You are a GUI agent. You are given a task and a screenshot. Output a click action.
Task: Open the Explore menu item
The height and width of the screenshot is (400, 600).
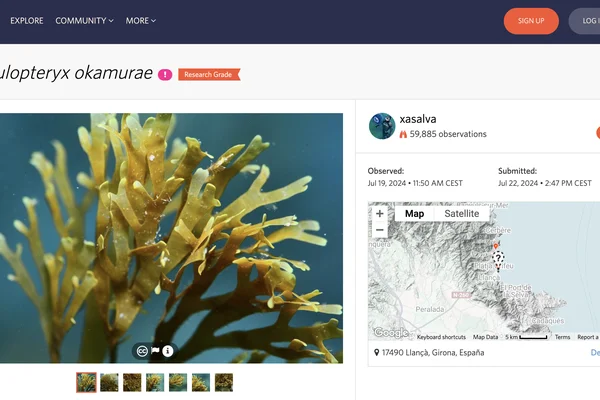pyautogui.click(x=27, y=21)
